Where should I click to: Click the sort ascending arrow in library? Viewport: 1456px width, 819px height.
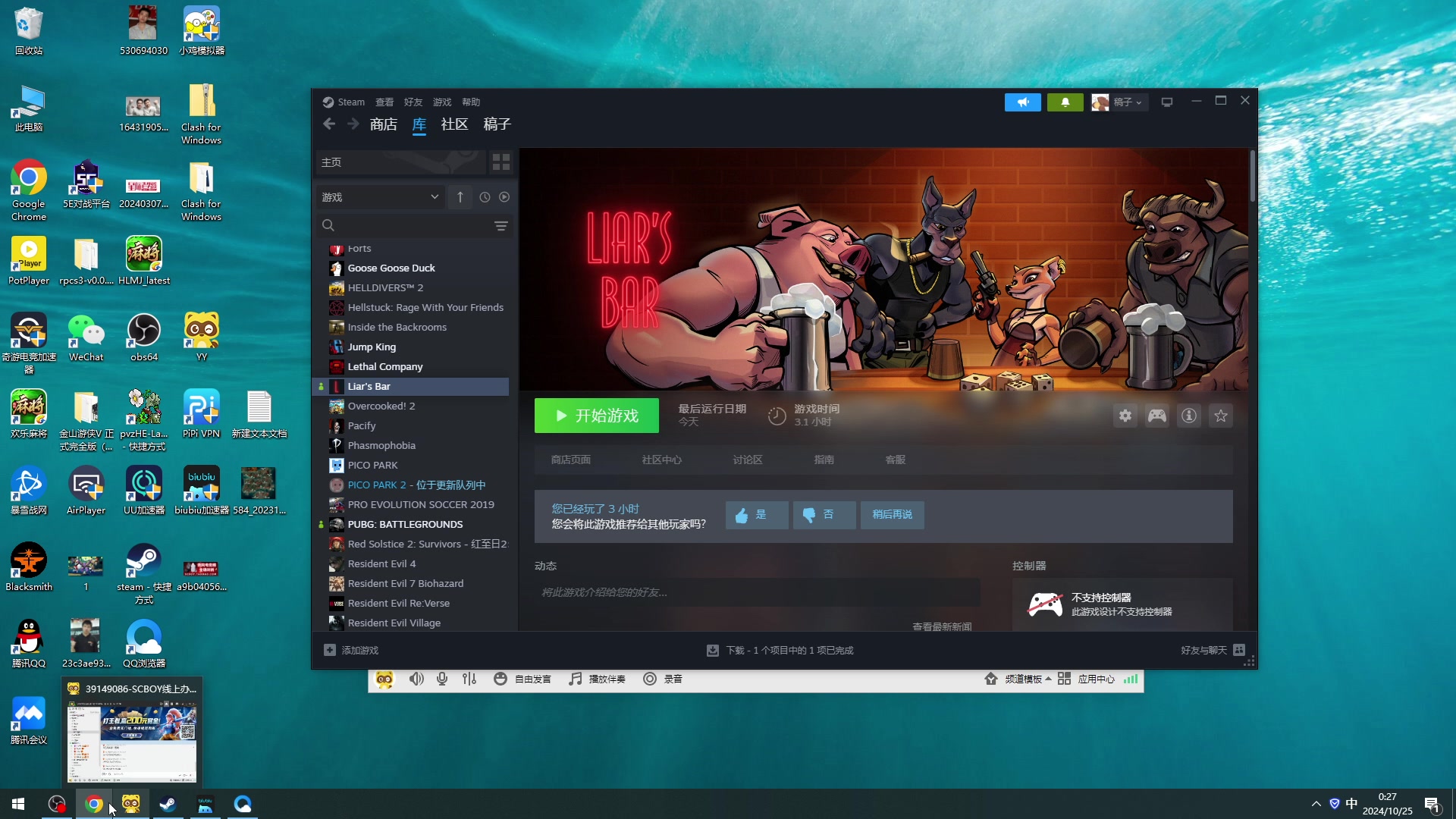point(460,197)
